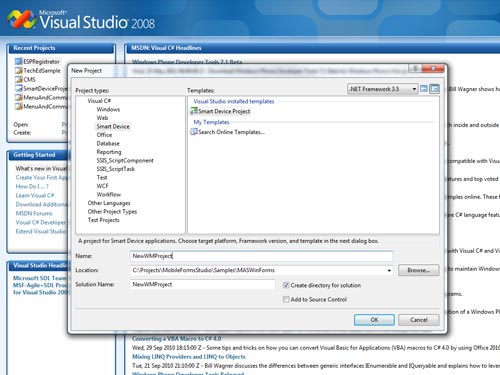The height and width of the screenshot is (375, 500).
Task: Click Cancel button in New Project dialog
Action: click(419, 320)
